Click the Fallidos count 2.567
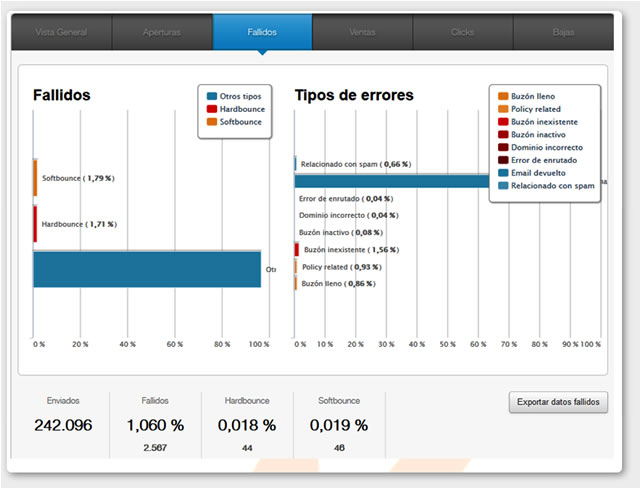The height and width of the screenshot is (488, 640). coord(155,448)
